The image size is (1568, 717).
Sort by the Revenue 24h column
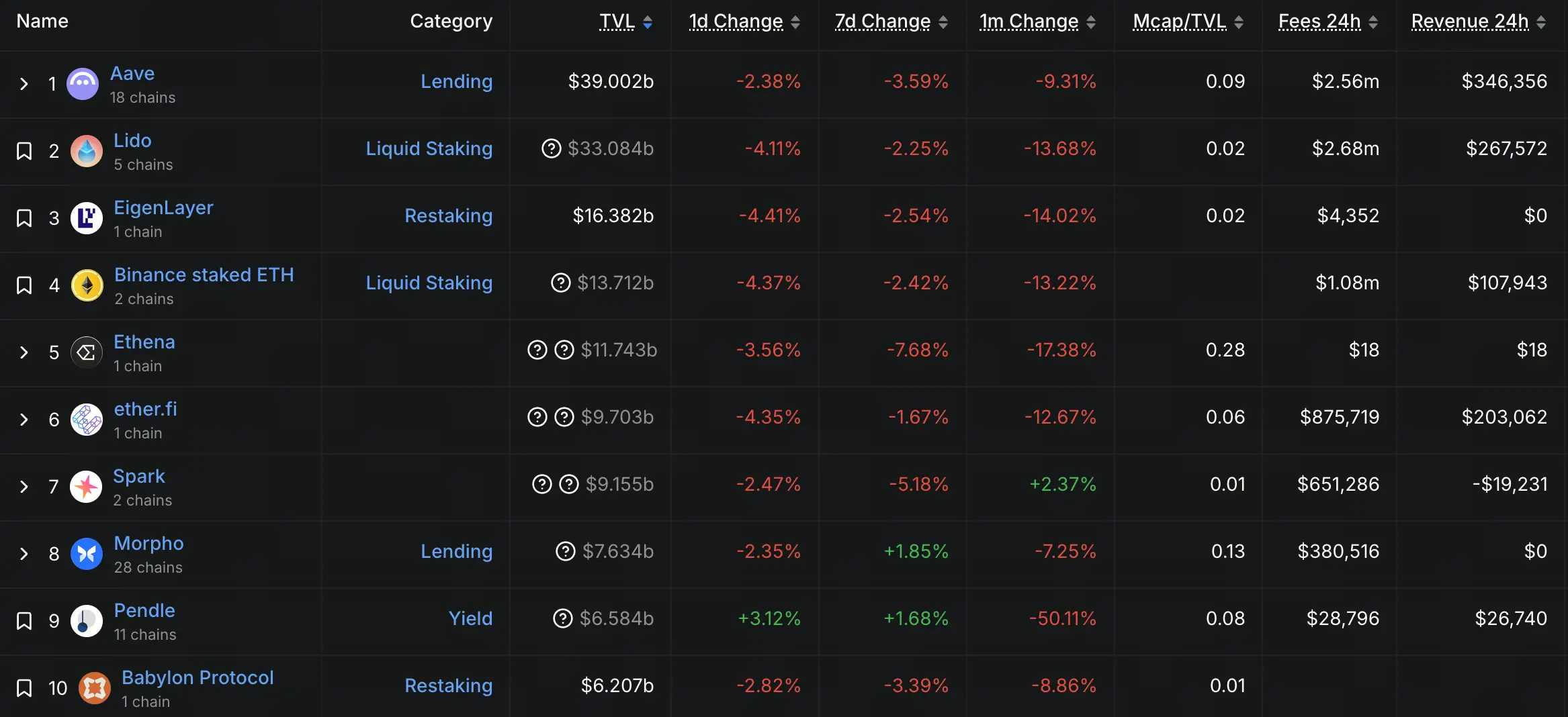[1479, 21]
